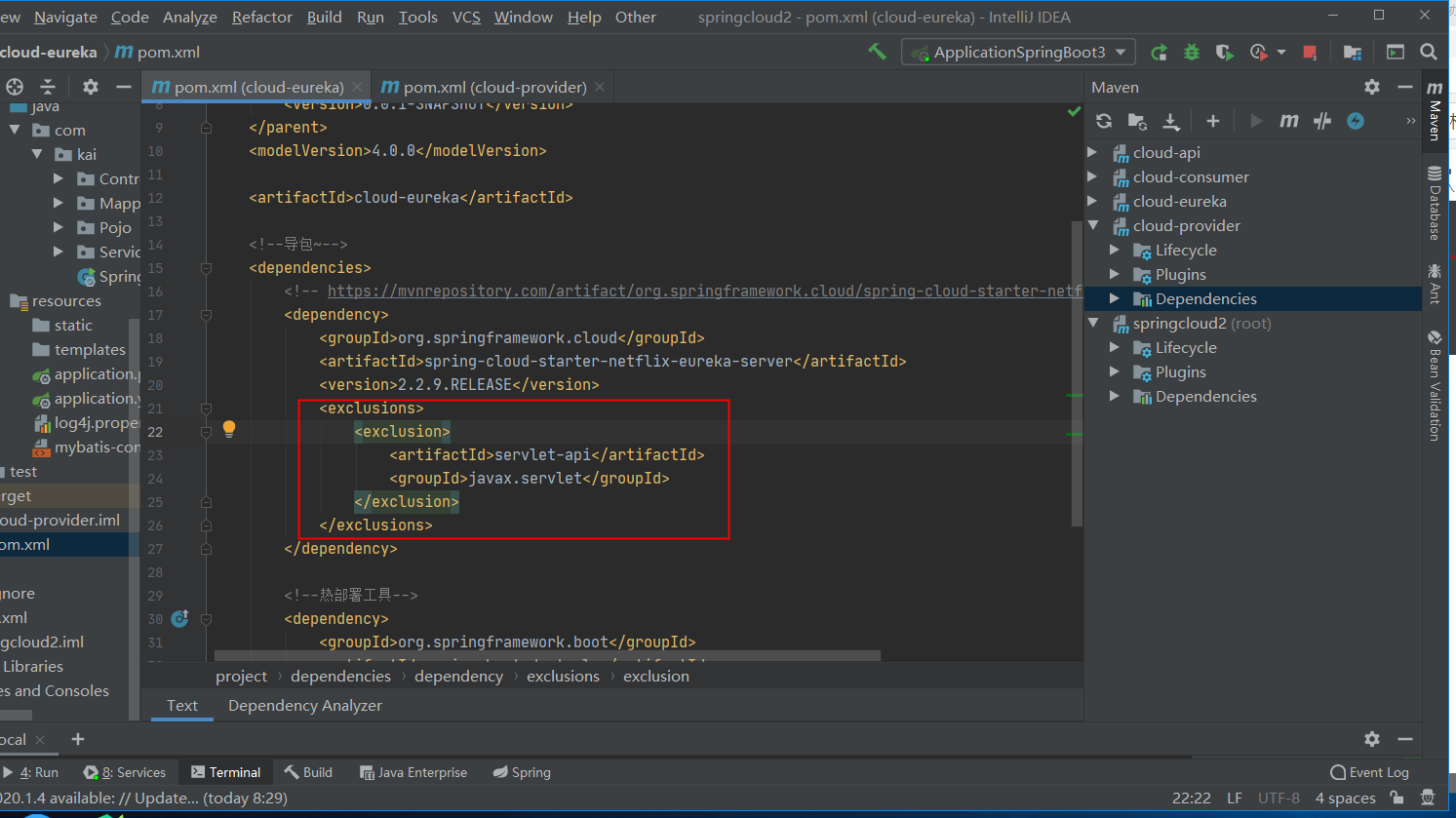Click the intention light bulb at line 22

pos(229,428)
